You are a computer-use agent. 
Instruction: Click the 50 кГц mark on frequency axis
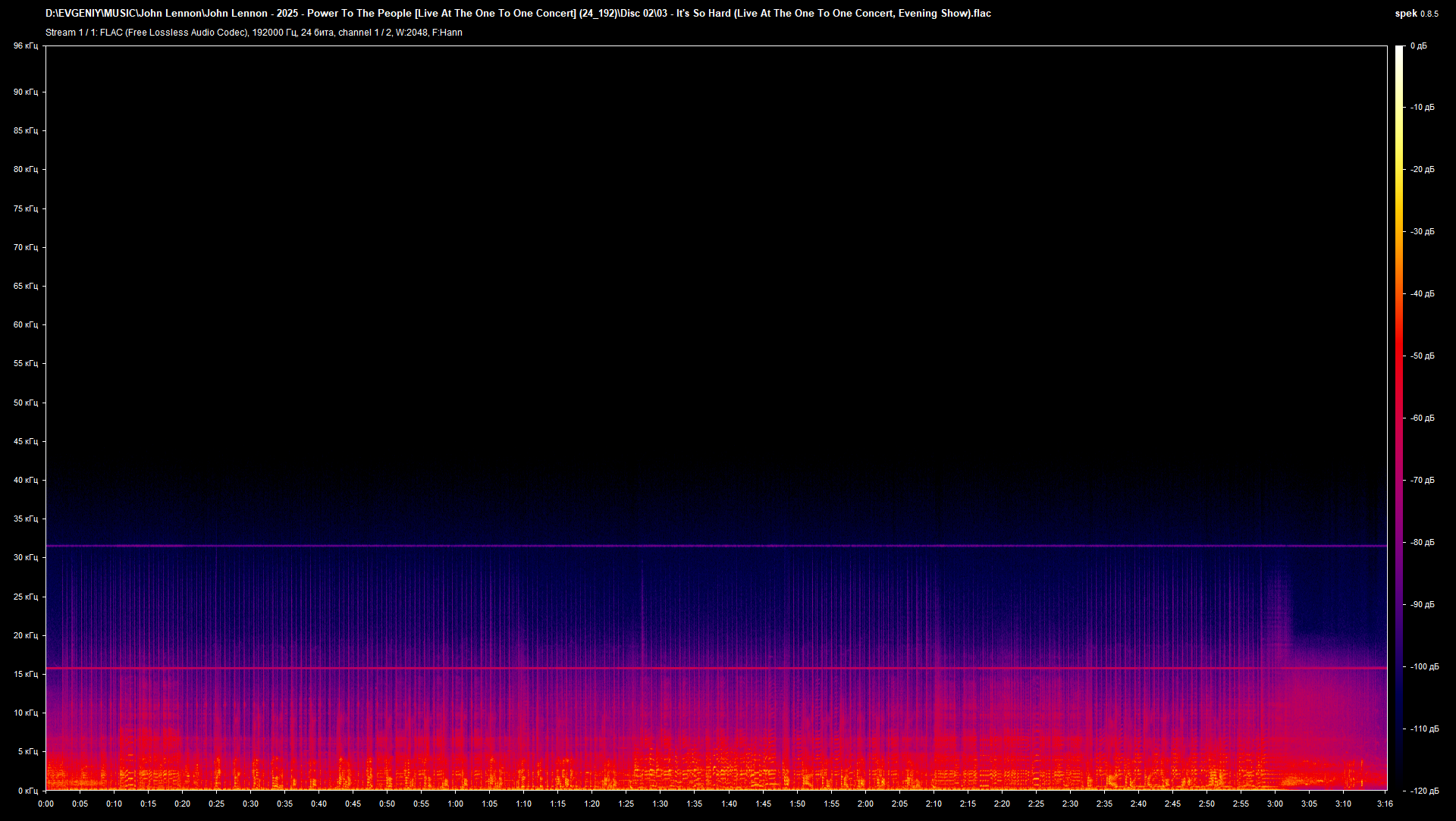(25, 403)
